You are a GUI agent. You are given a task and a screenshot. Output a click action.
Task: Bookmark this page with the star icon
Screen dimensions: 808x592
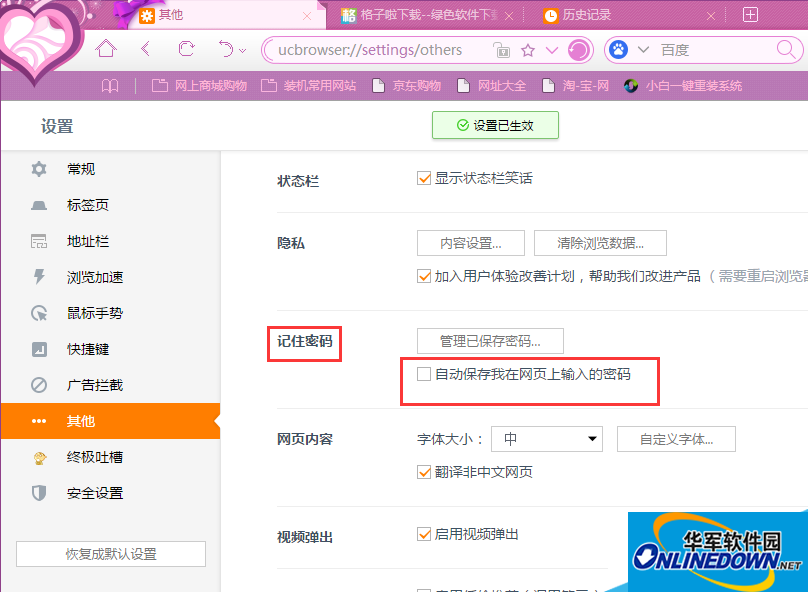pos(528,50)
